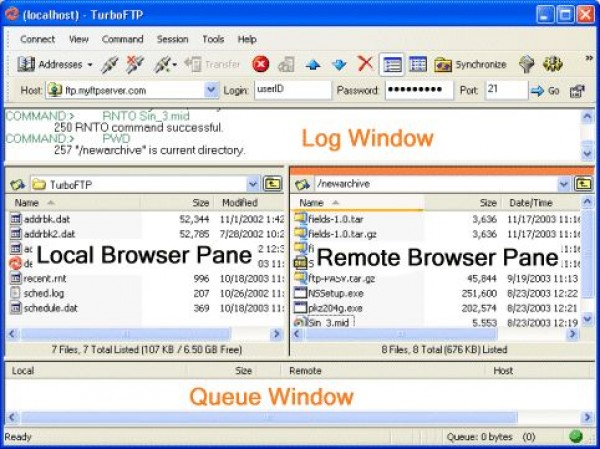Click the green connection status indicator

[x=575, y=436]
